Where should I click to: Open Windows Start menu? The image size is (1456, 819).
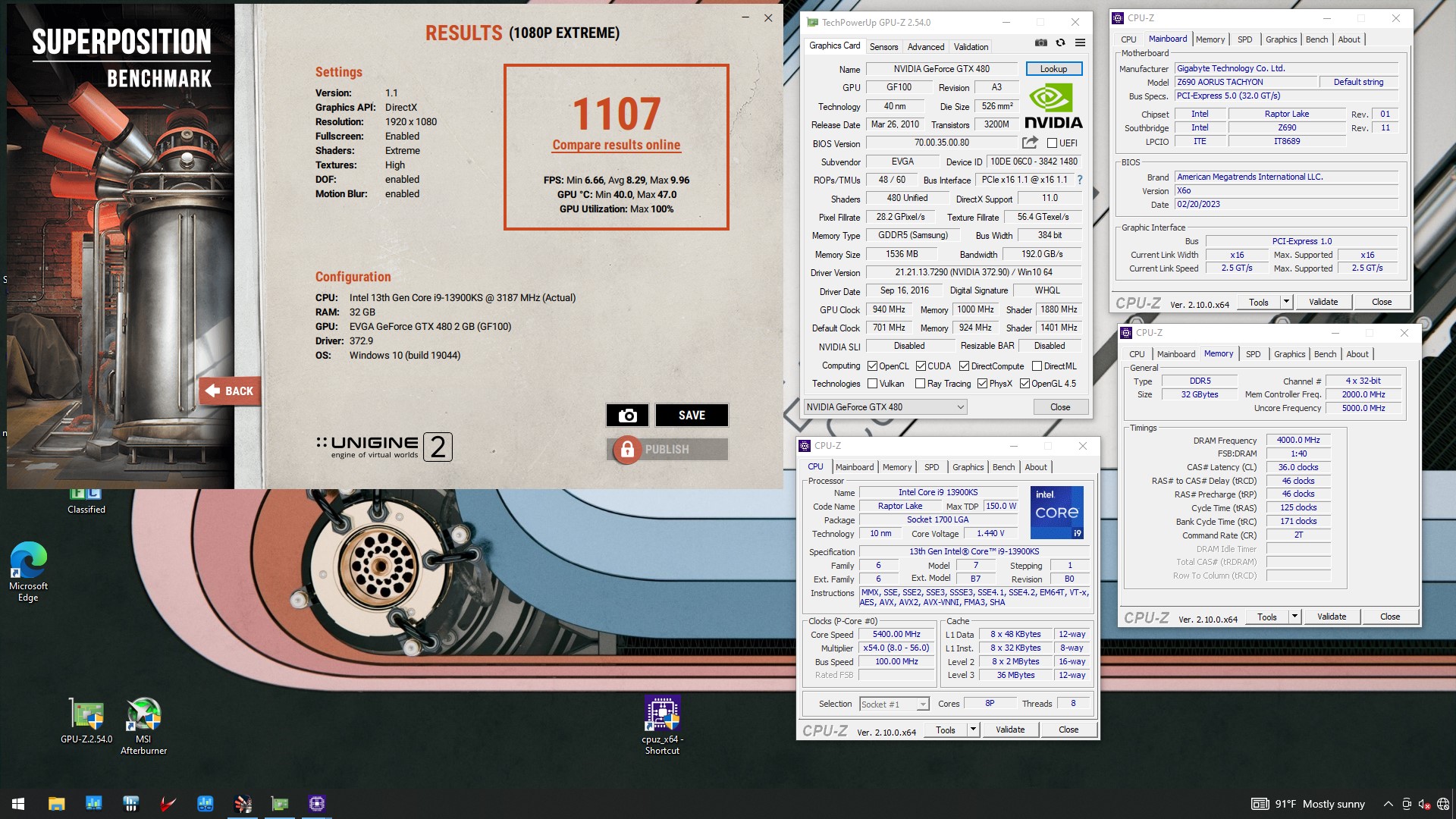[x=18, y=803]
